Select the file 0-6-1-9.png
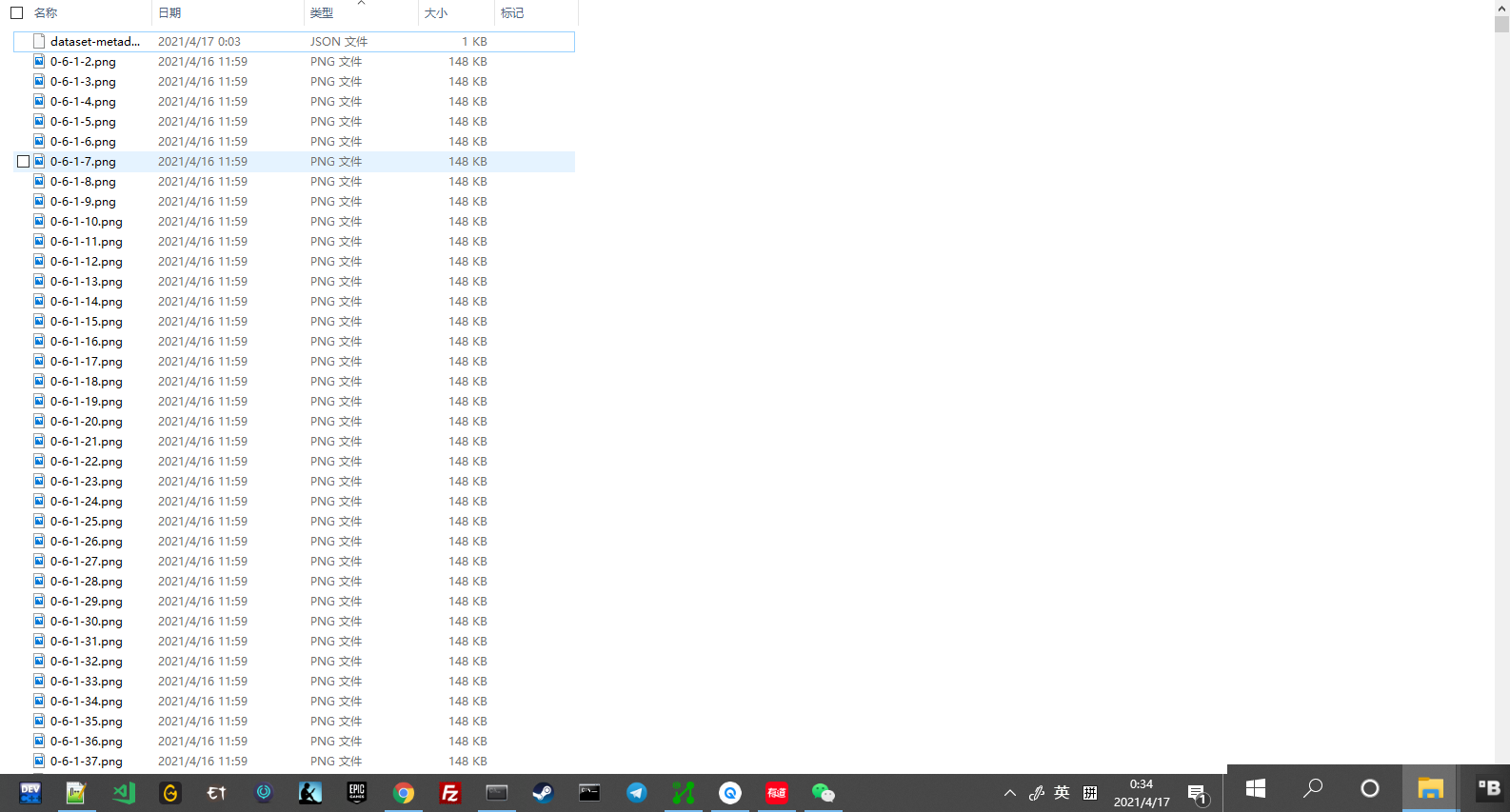 83,201
